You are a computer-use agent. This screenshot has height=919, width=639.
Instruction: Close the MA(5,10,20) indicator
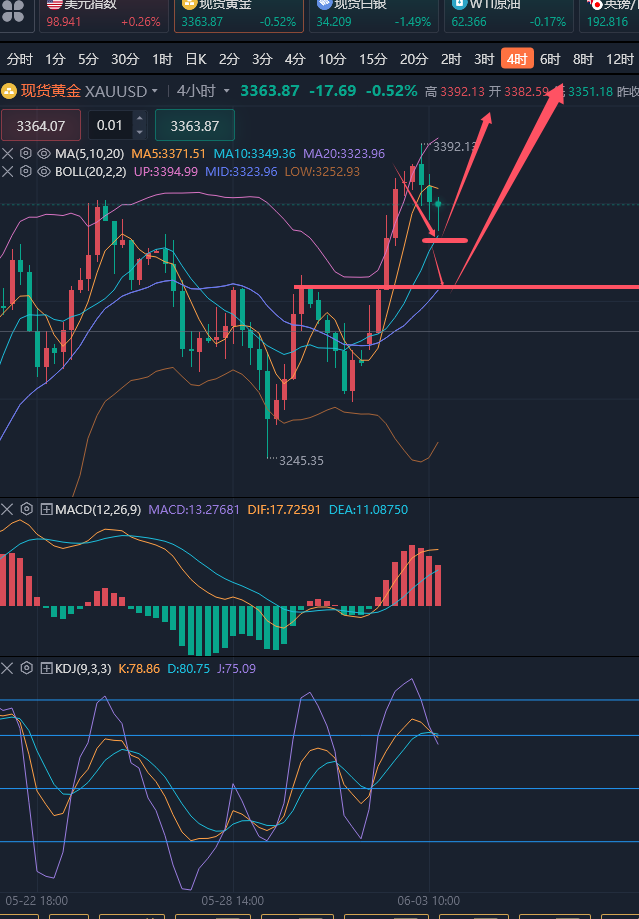pyautogui.click(x=8, y=154)
